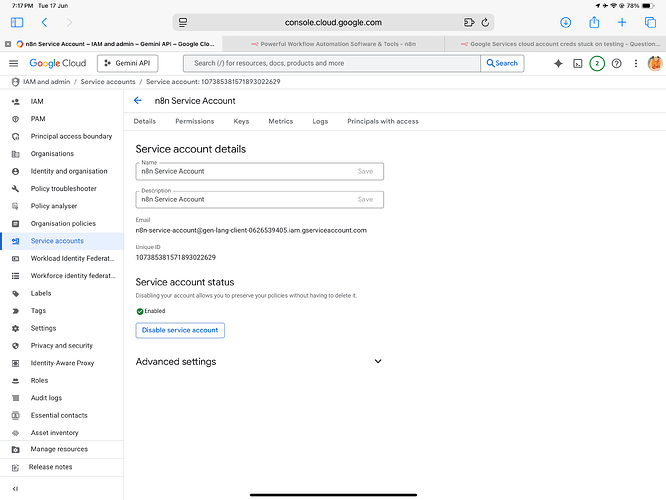This screenshot has height=500, width=666.
Task: Open Organisation policies sidebar item
Action: tap(62, 223)
